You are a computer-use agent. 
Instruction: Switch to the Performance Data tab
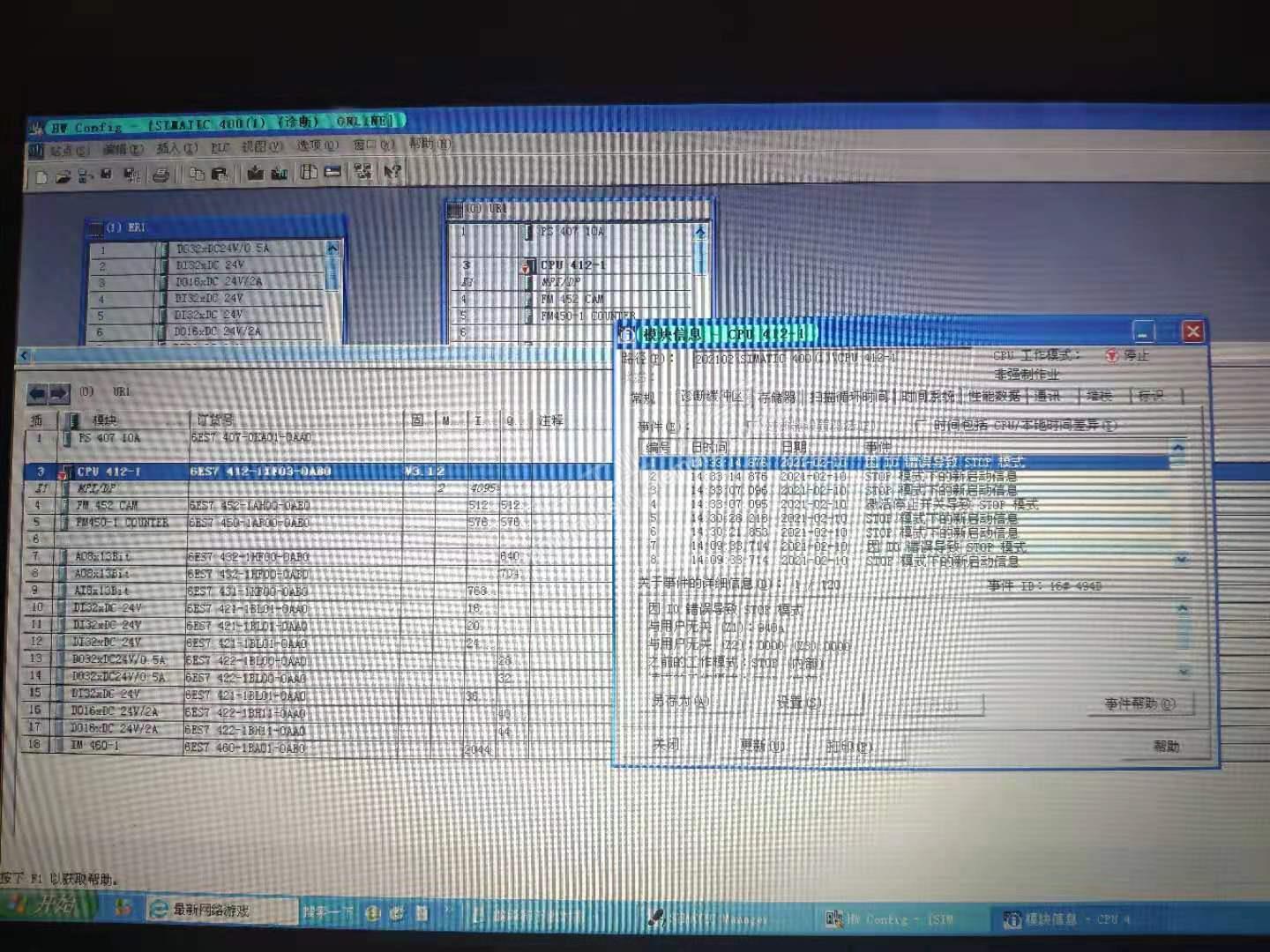point(995,397)
